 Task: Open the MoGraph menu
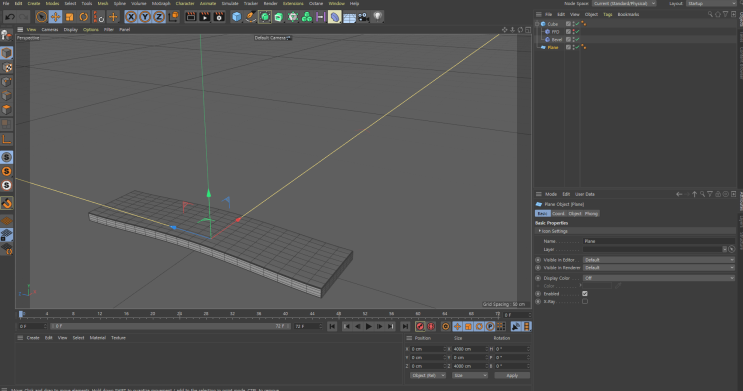point(161,3)
